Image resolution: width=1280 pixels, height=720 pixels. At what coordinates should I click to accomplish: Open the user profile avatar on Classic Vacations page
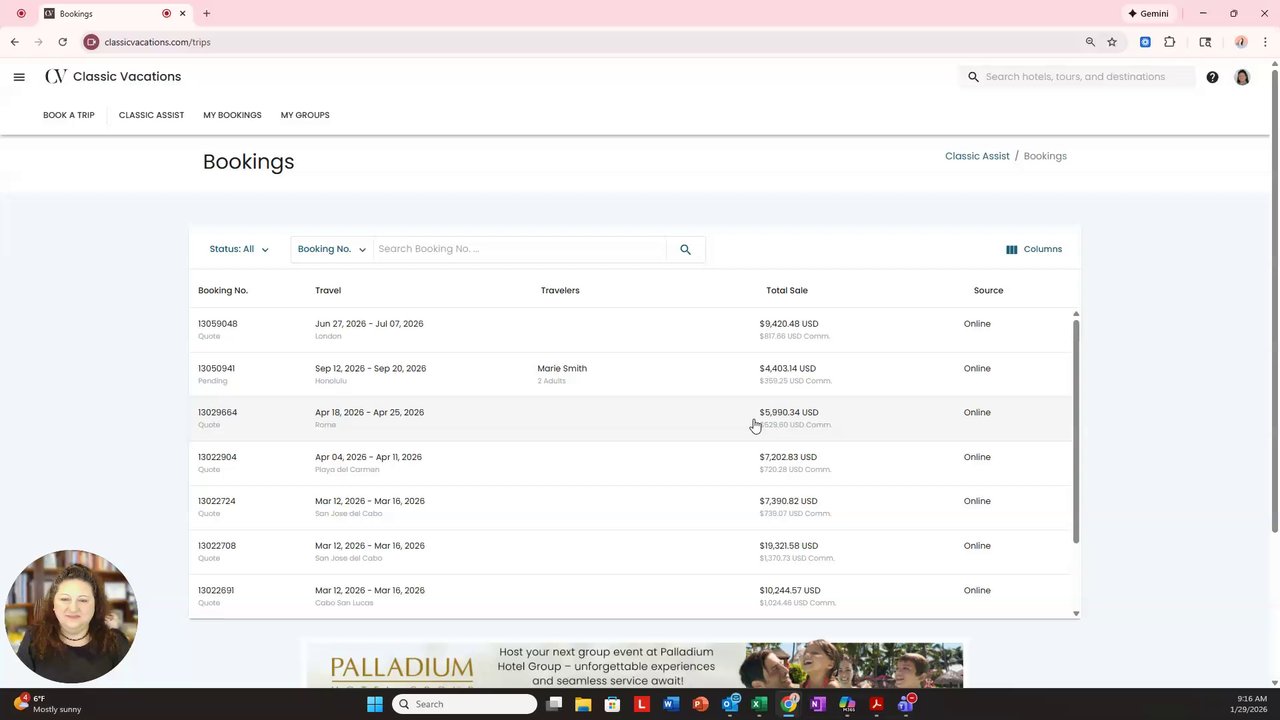pyautogui.click(x=1242, y=77)
